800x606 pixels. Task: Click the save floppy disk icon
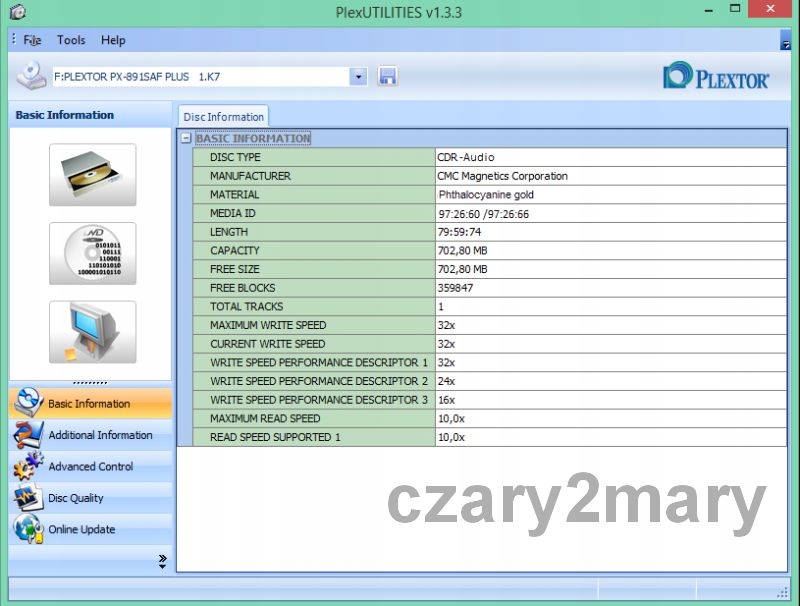coord(387,77)
